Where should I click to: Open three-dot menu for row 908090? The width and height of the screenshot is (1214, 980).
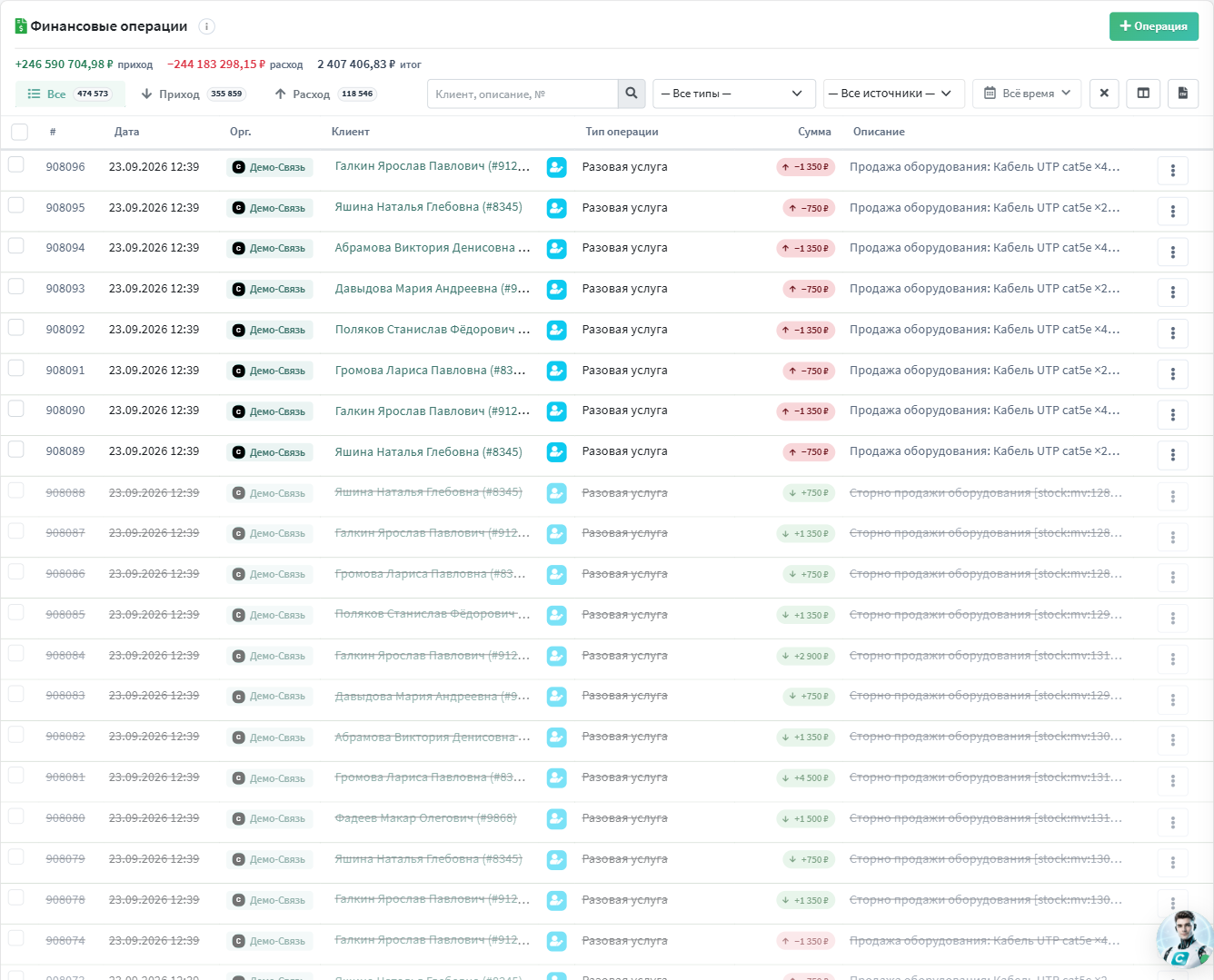tap(1173, 415)
